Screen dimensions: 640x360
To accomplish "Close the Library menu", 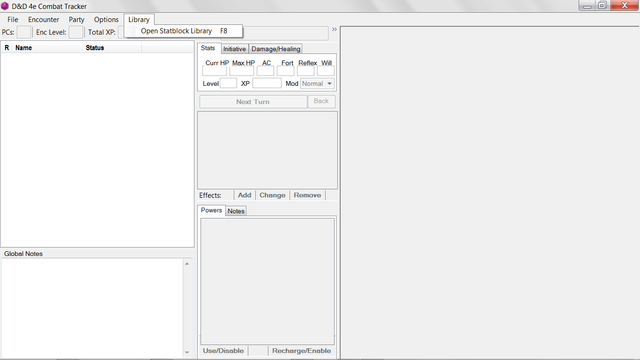I will (x=139, y=20).
